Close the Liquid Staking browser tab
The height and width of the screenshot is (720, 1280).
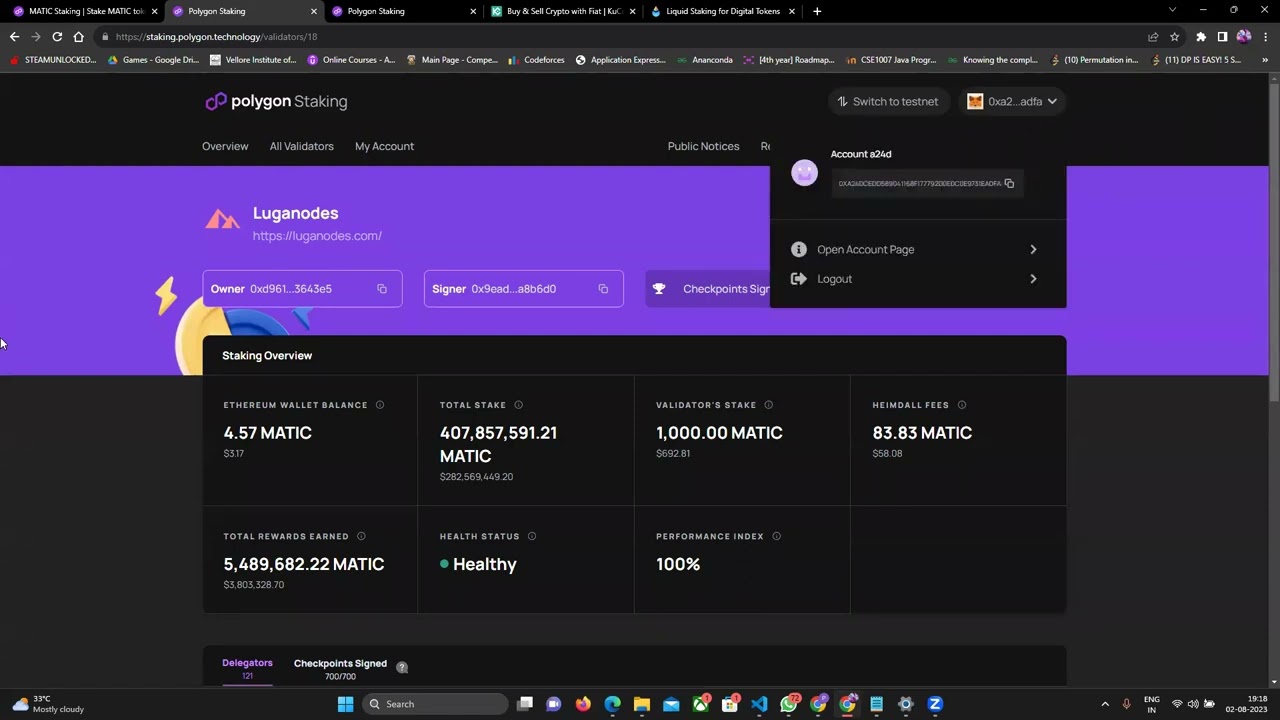(x=791, y=11)
